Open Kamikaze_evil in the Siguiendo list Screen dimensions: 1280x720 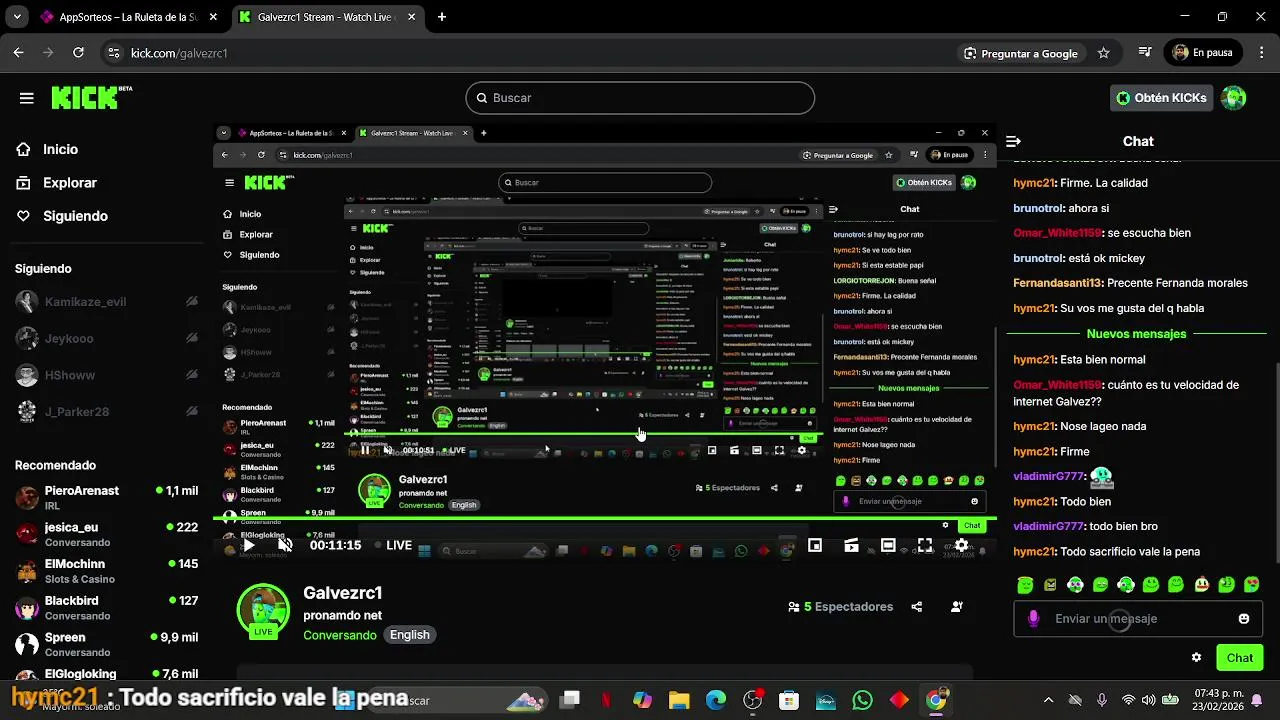(x=106, y=302)
